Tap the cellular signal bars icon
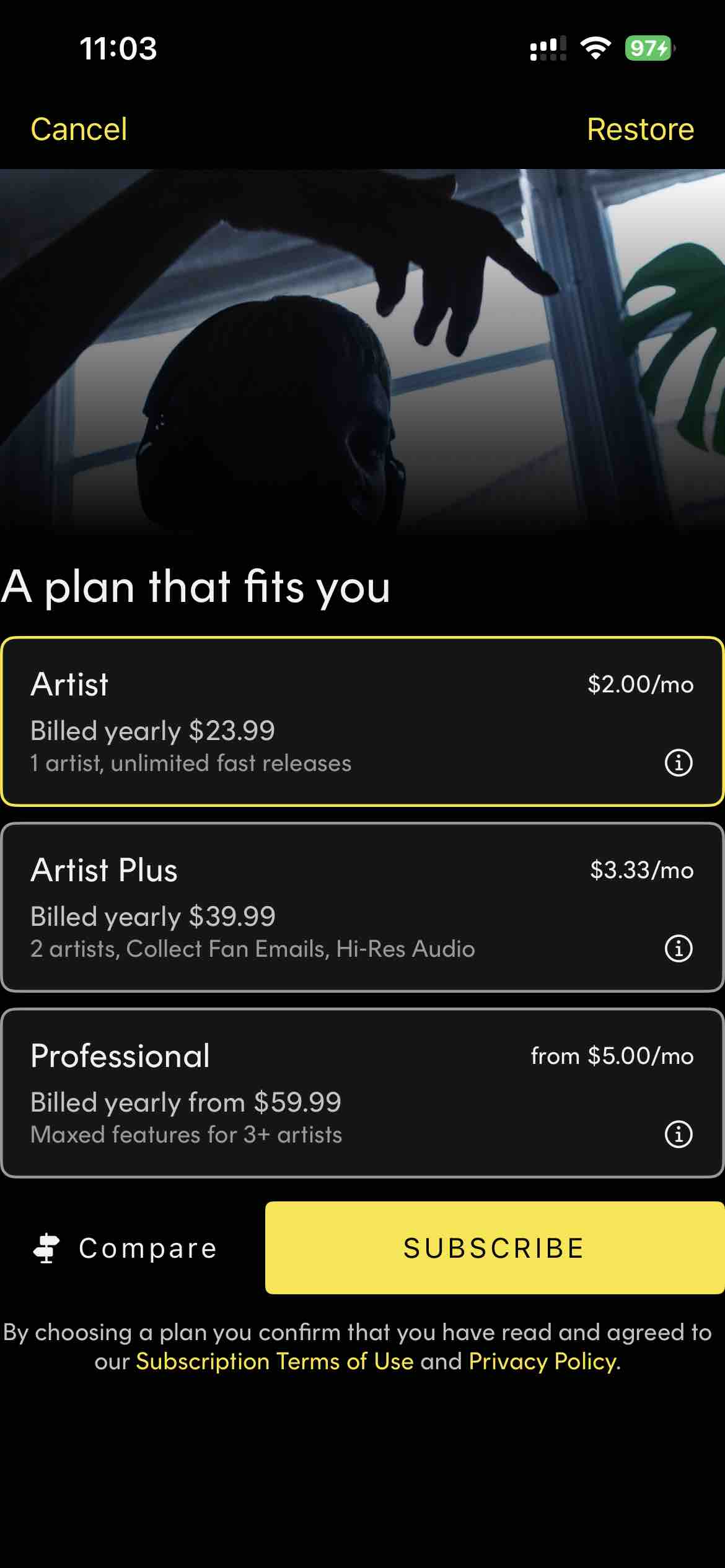 pyautogui.click(x=548, y=48)
